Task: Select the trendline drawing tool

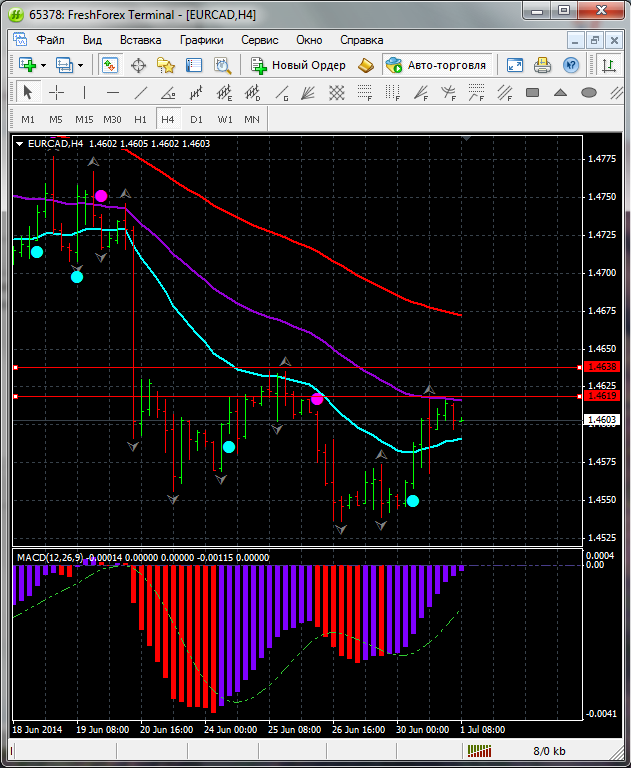Action: click(141, 93)
